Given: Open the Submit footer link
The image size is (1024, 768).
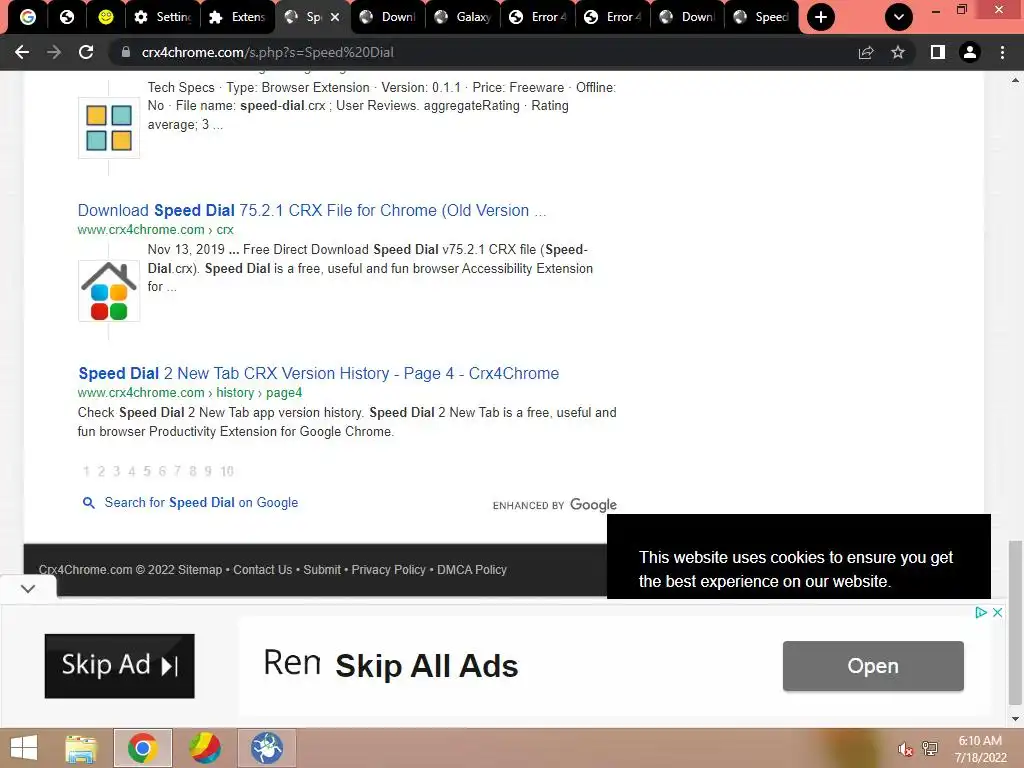Looking at the screenshot, I should tap(322, 569).
